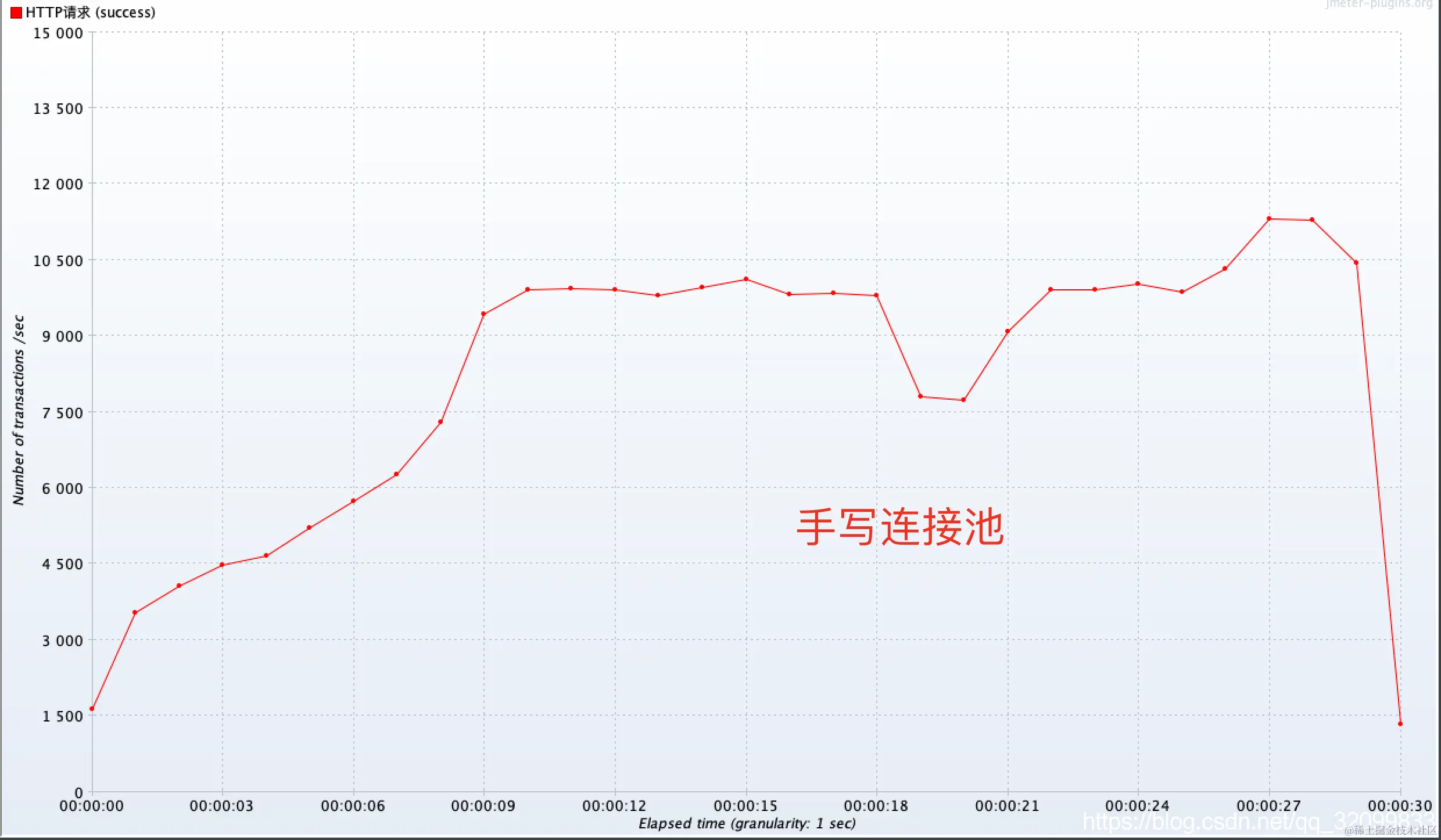Click the 手写连接池 red annotation text

pyautogui.click(x=899, y=527)
